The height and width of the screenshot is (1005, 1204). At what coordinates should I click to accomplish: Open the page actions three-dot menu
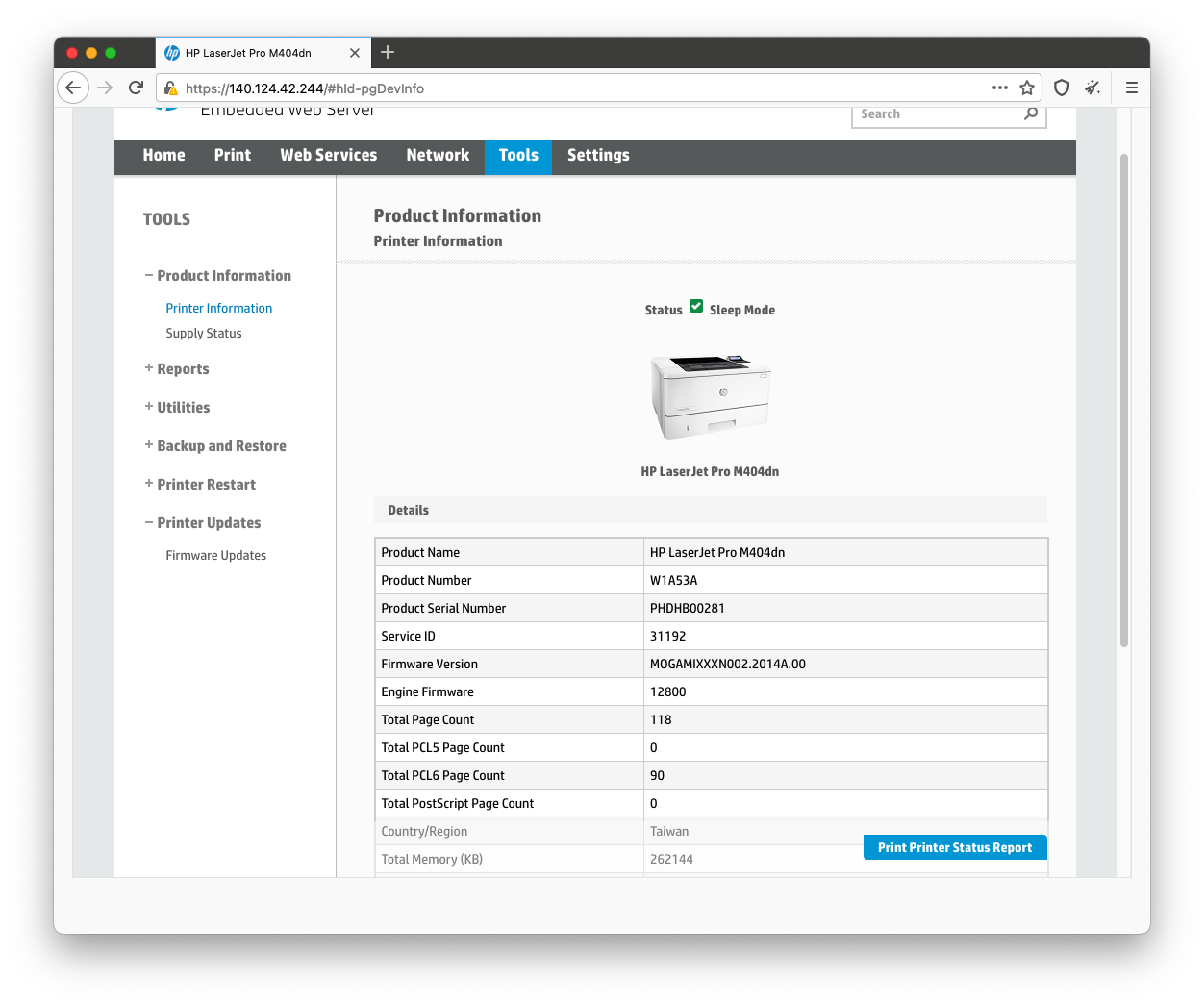(1000, 88)
